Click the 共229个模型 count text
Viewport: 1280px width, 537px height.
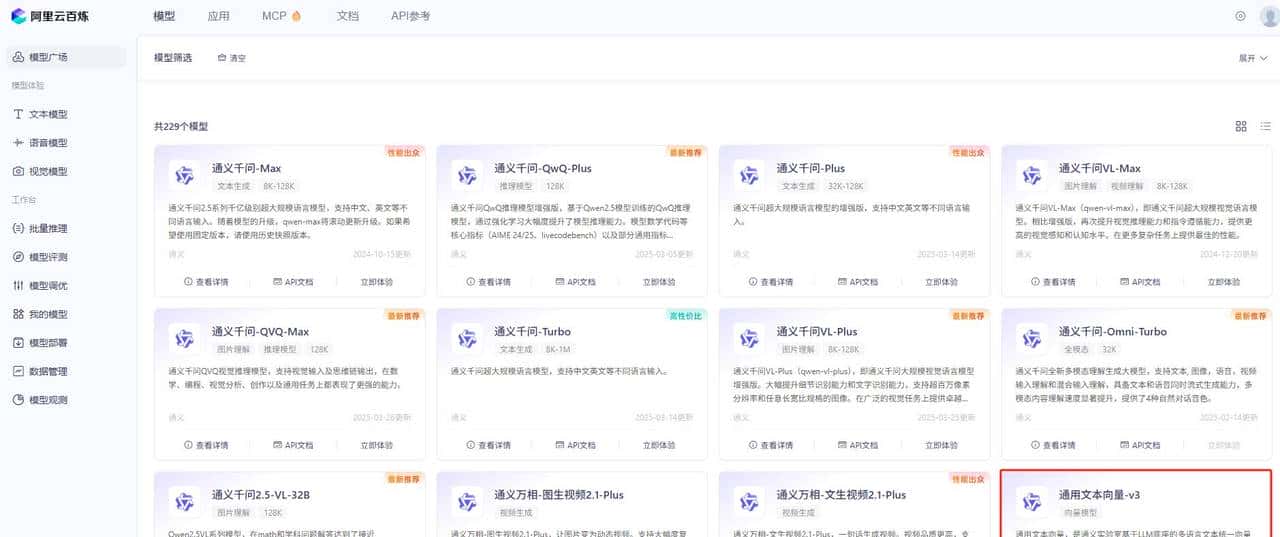pyautogui.click(x=181, y=127)
